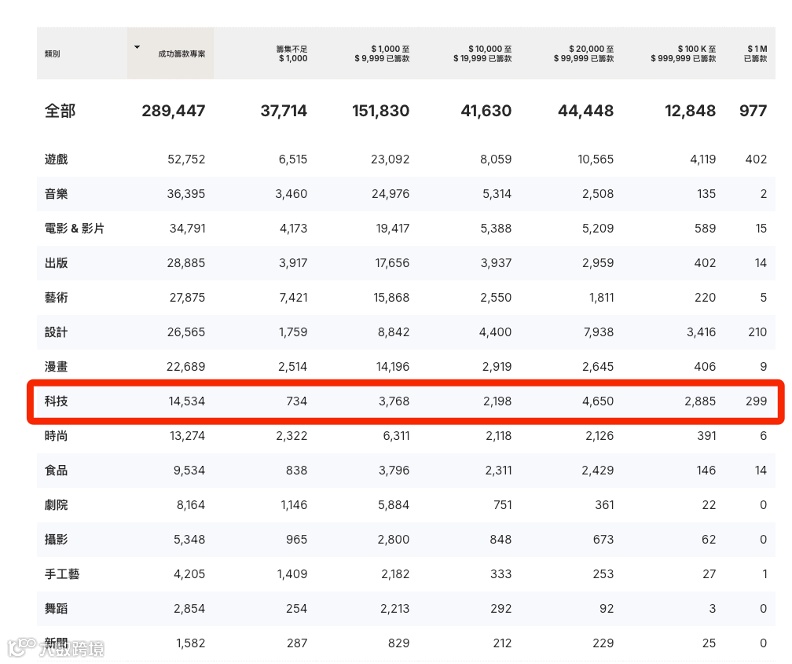Screen dimensions: 792x664
Task: Select the 設計 category row label
Action: point(56,332)
